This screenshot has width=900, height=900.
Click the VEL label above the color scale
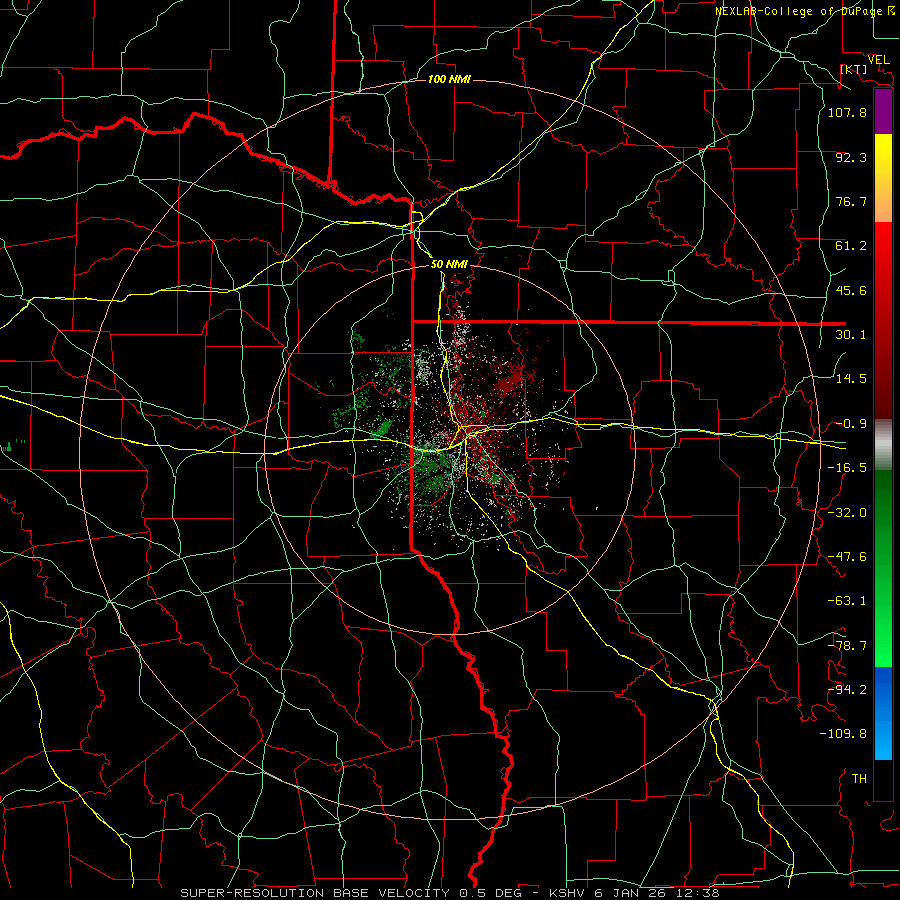point(879,60)
